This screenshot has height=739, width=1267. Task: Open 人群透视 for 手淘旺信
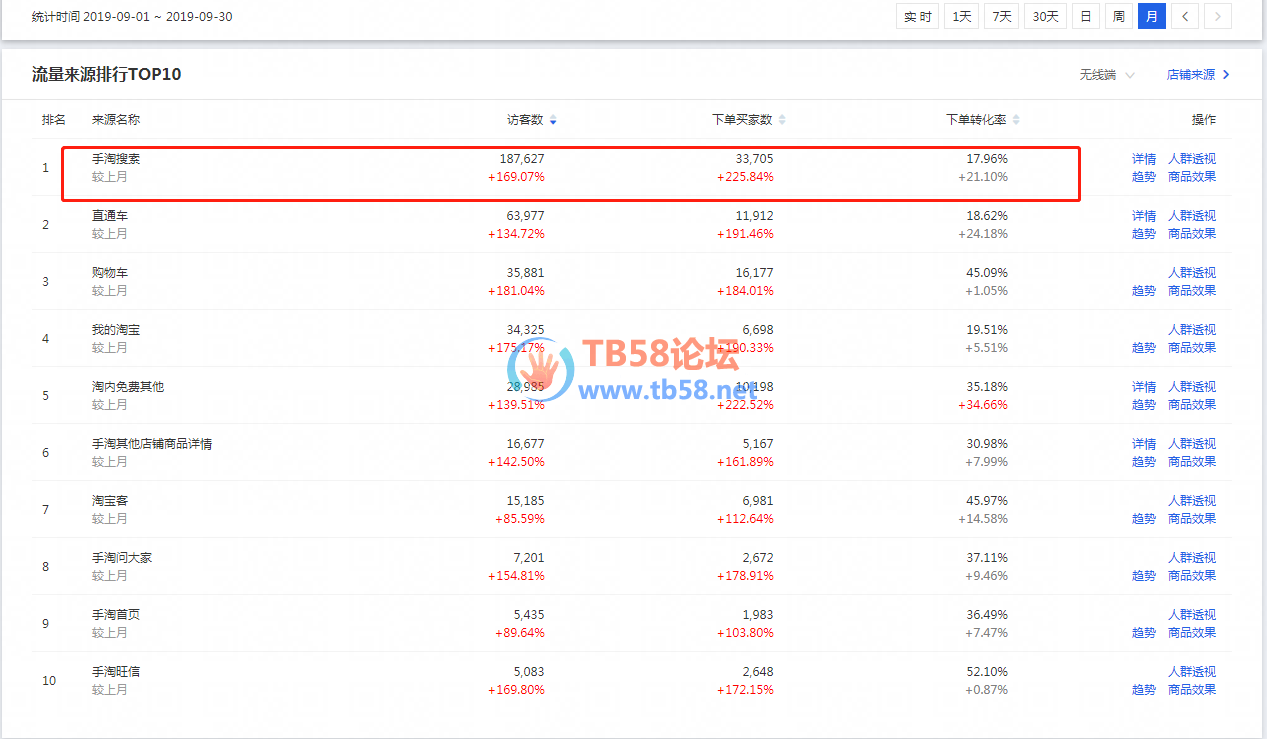click(1192, 672)
